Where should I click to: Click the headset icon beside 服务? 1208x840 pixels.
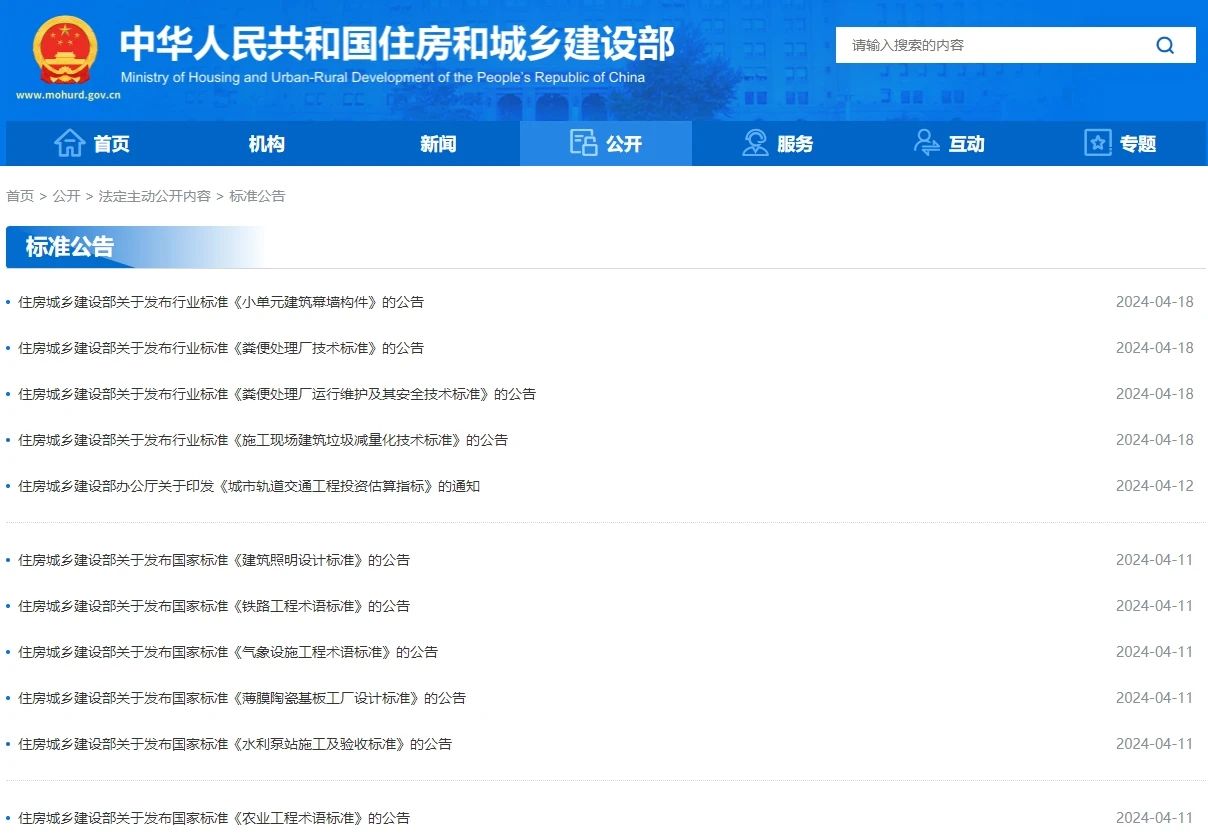(755, 143)
